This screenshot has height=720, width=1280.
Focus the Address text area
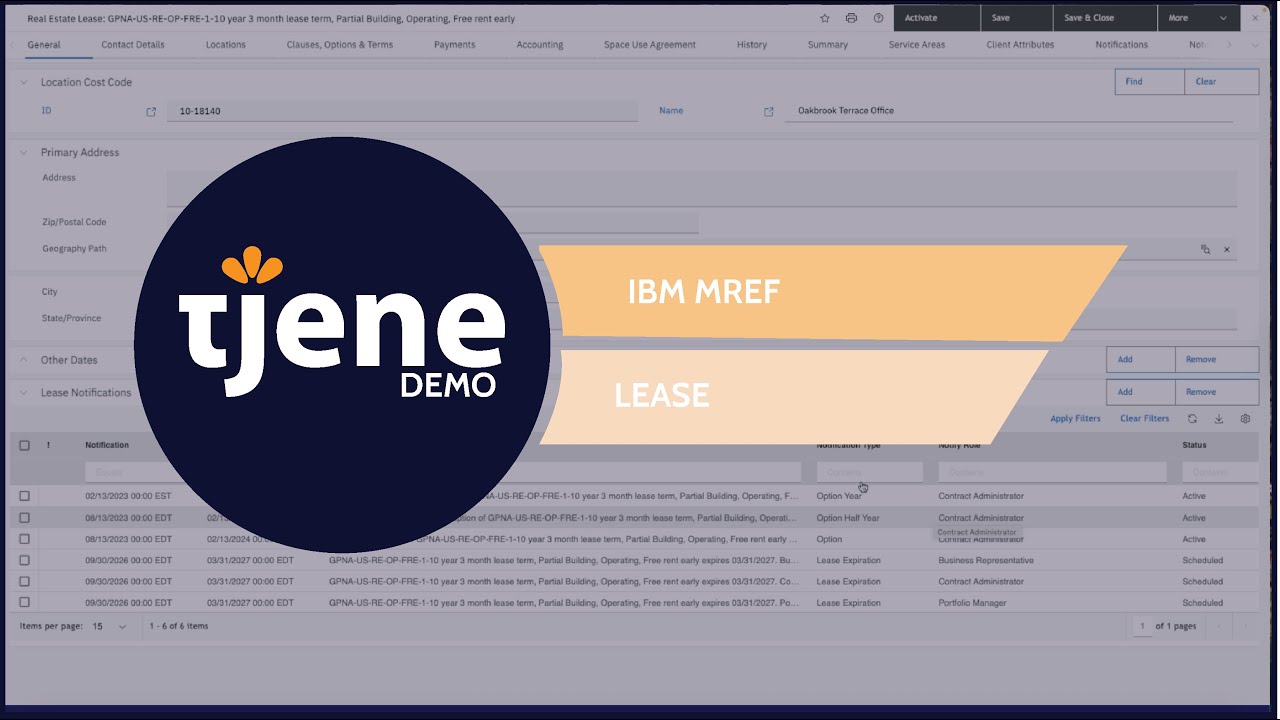pyautogui.click(x=702, y=188)
